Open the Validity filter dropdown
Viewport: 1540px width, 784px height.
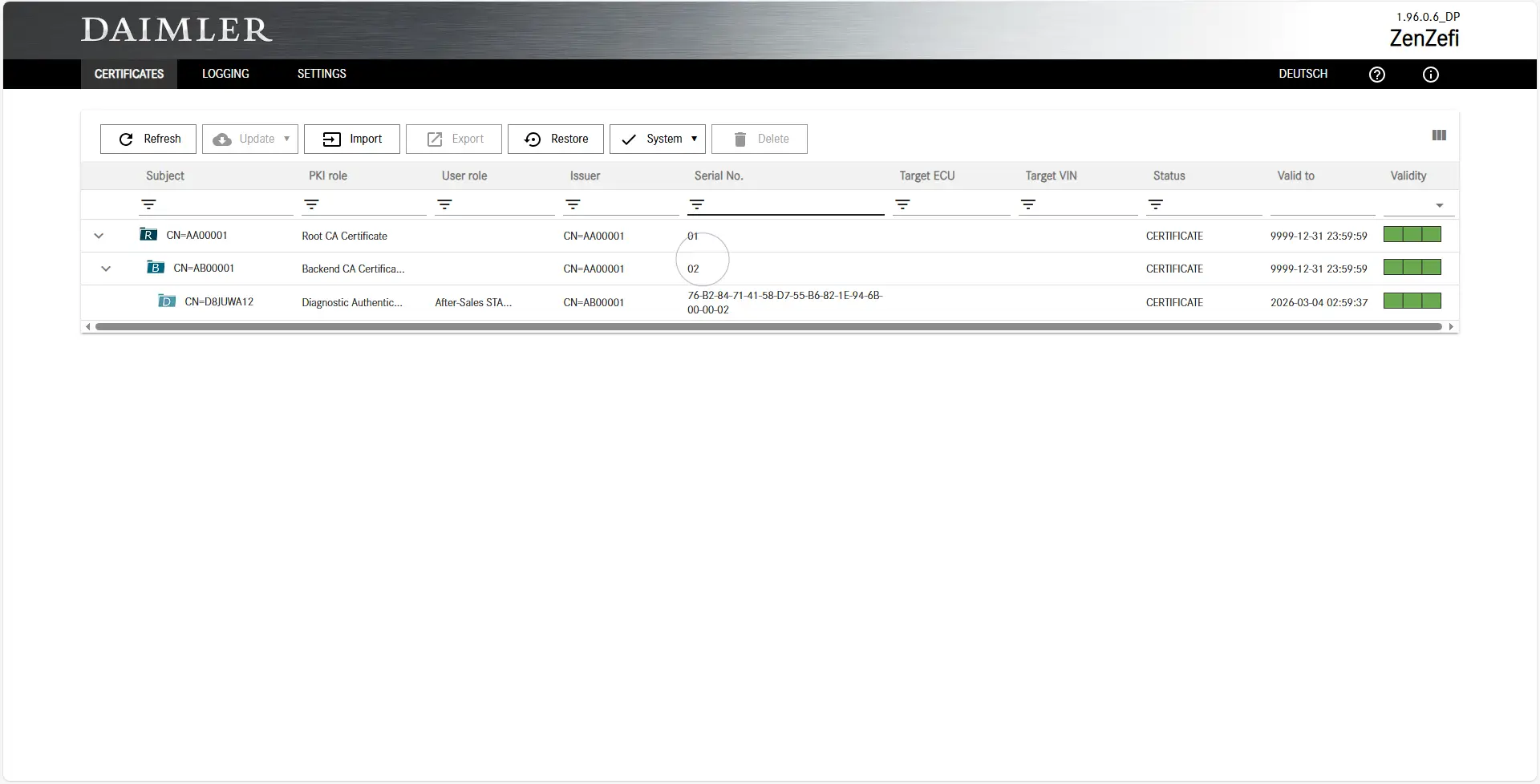point(1439,206)
